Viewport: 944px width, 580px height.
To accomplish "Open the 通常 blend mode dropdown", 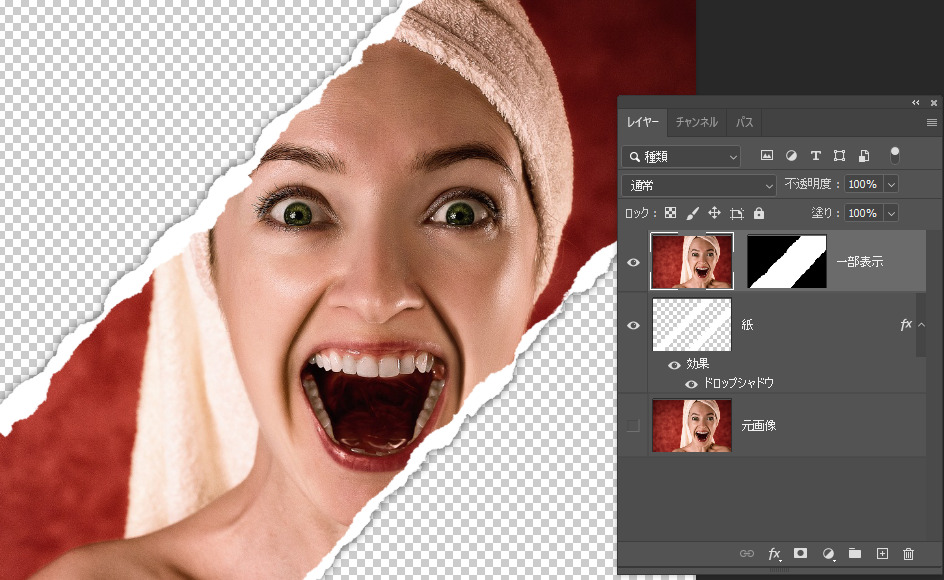I will tap(699, 185).
